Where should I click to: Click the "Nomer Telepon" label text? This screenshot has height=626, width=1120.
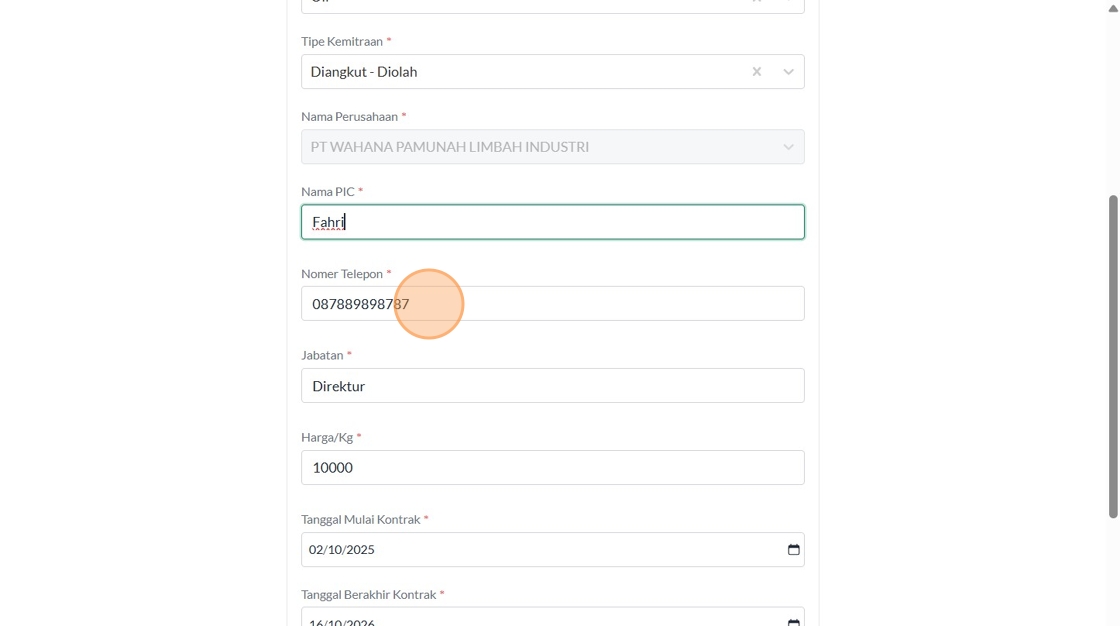[342, 274]
